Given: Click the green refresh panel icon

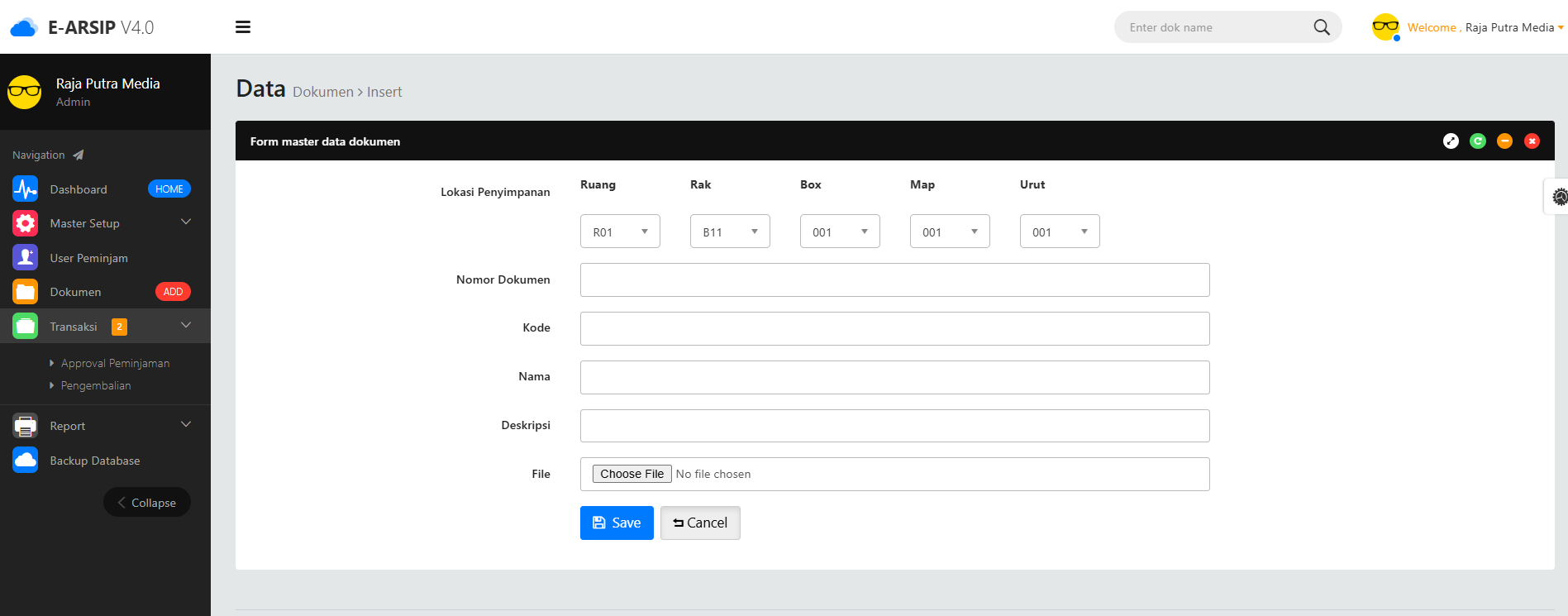Looking at the screenshot, I should point(1477,141).
